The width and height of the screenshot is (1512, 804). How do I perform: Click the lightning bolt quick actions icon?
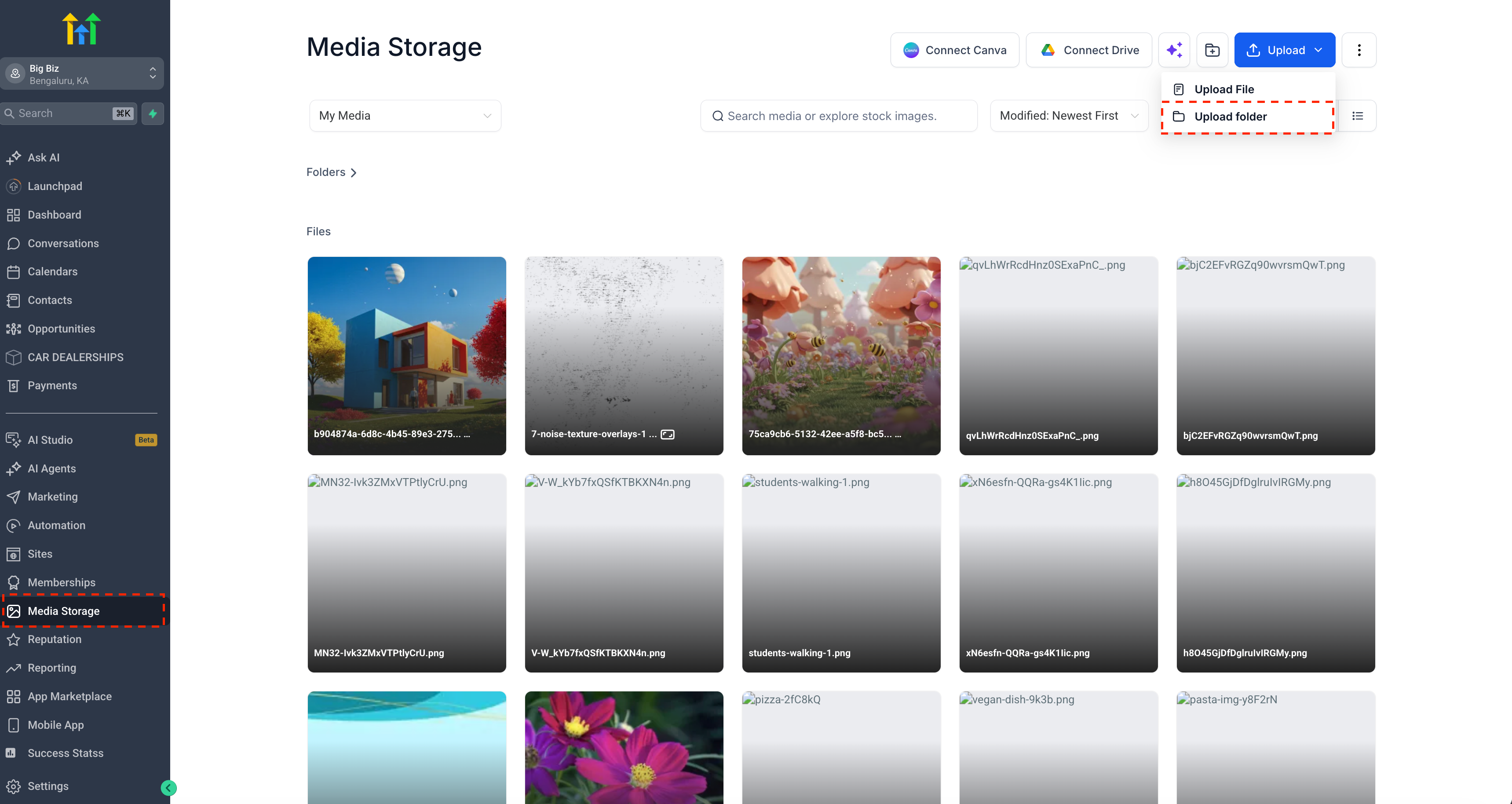tap(153, 113)
